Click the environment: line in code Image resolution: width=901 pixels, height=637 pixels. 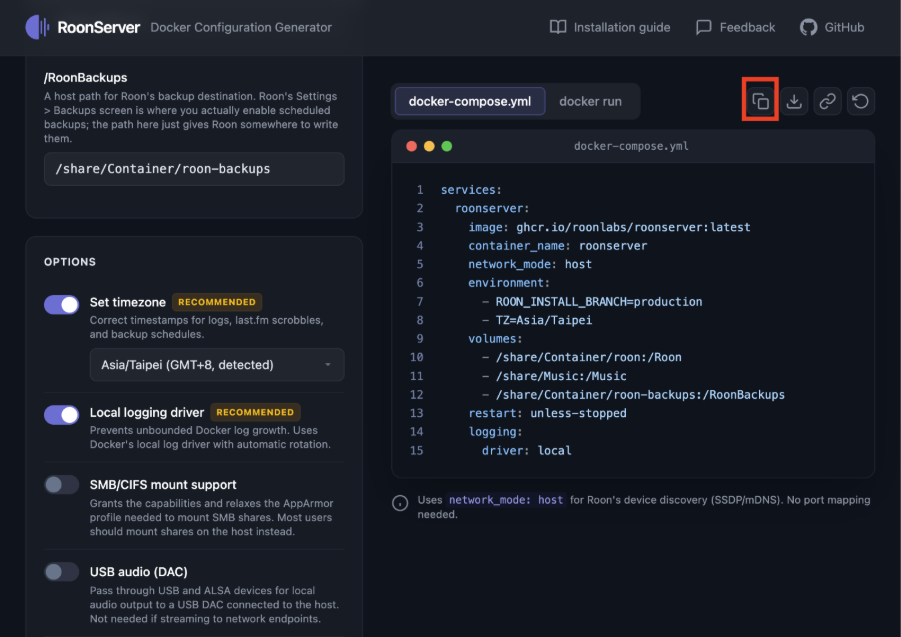tap(509, 283)
